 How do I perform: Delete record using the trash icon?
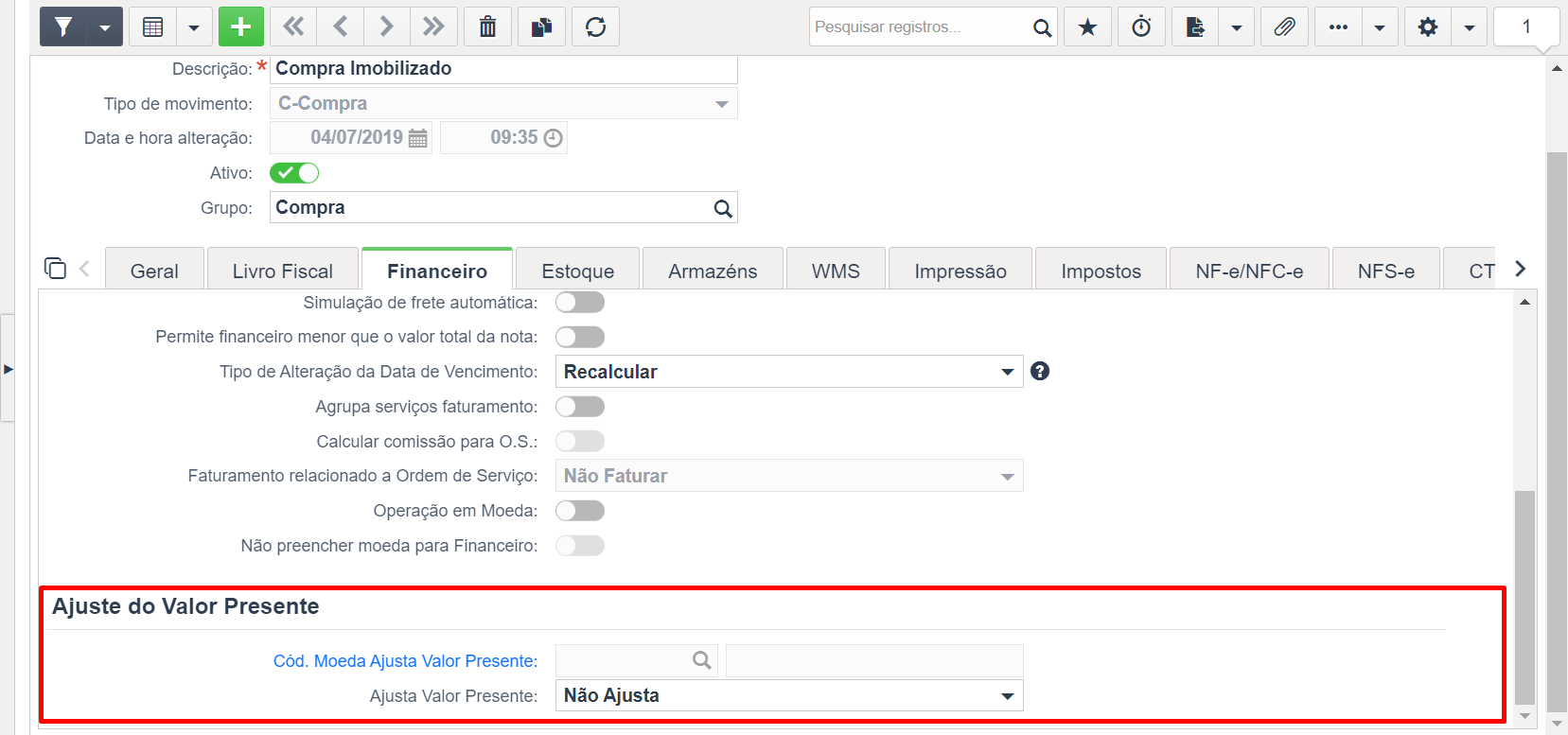tap(487, 26)
